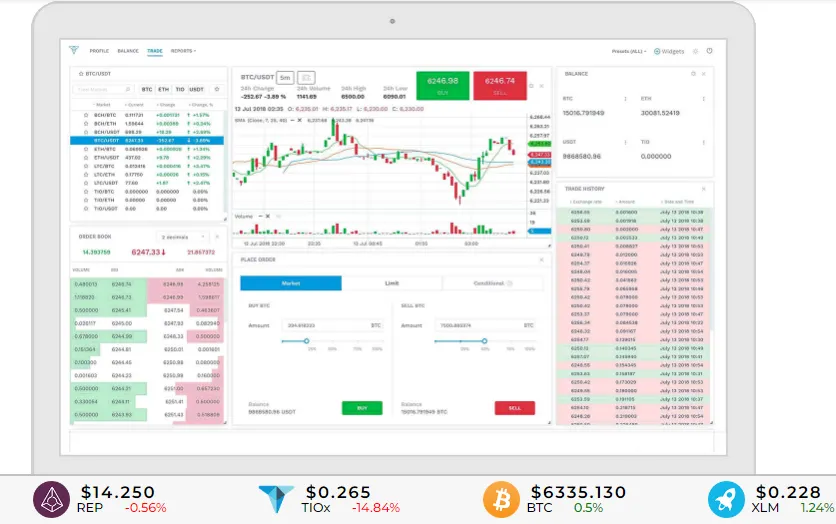
Task: Show favorite markets star filter
Action: click(x=217, y=90)
